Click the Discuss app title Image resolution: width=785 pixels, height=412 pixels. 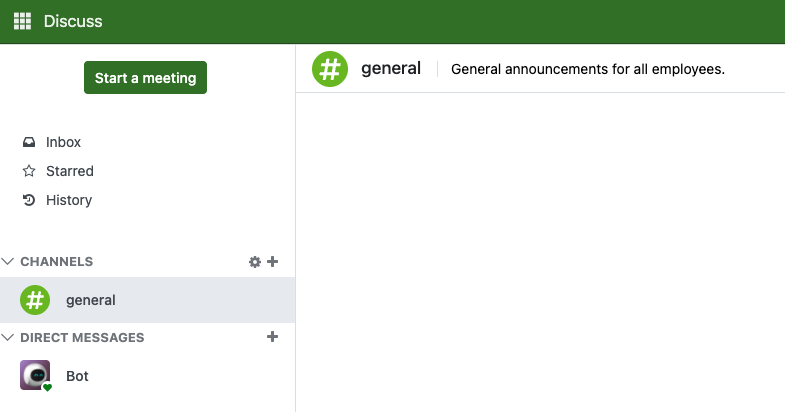click(73, 21)
